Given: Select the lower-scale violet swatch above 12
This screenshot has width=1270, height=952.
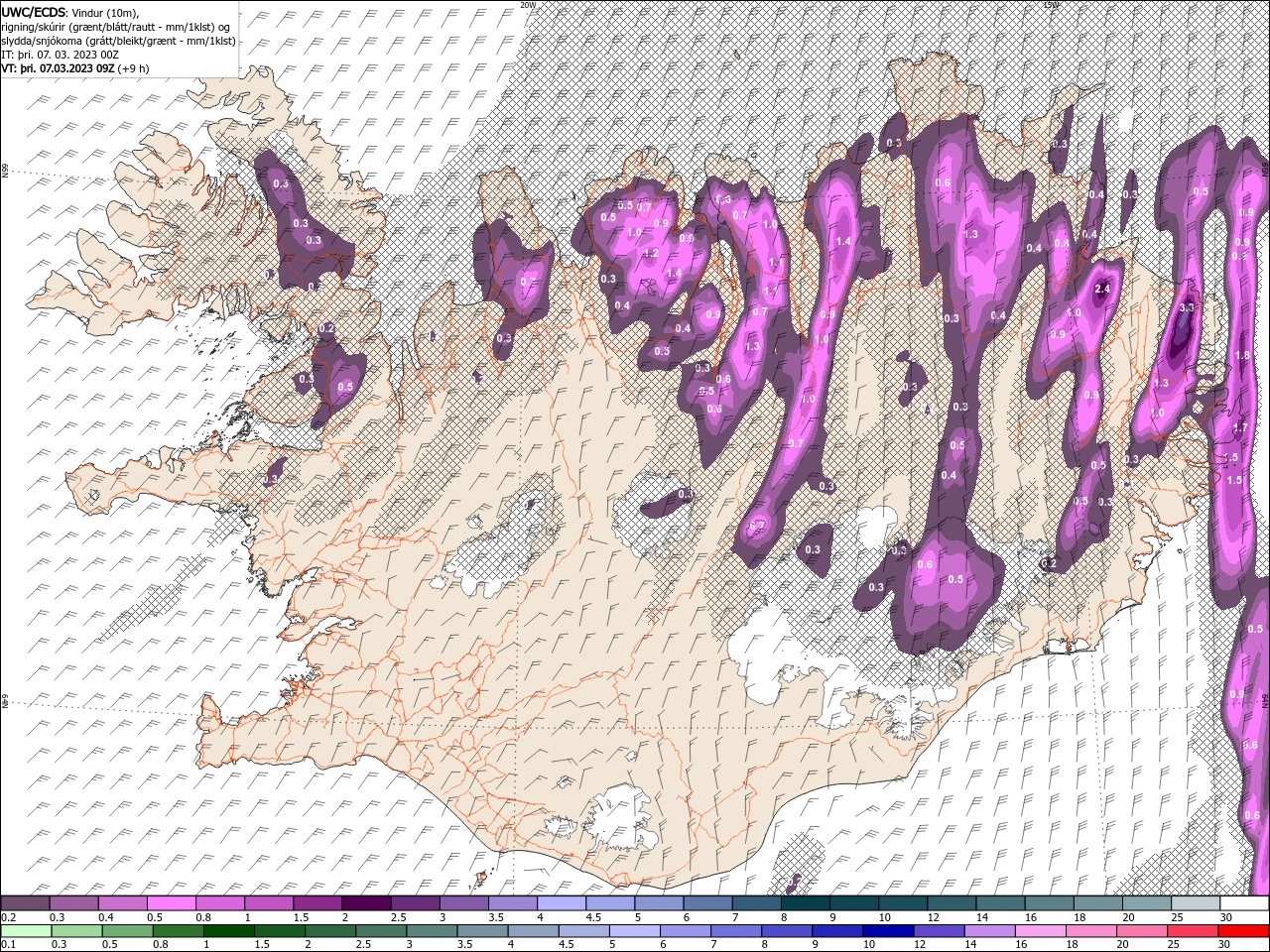Looking at the screenshot, I should click(940, 931).
